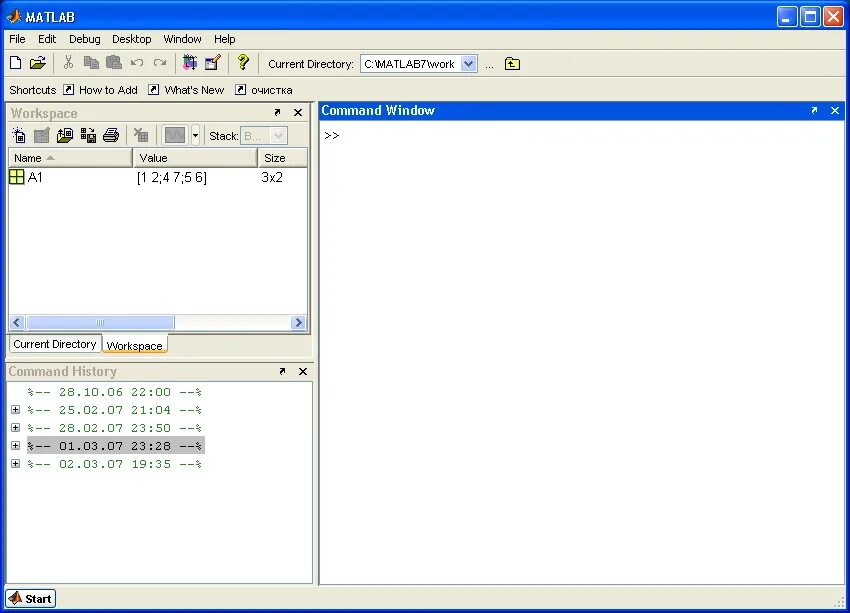Click the Copy icon in main toolbar
850x613 pixels.
pos(91,63)
